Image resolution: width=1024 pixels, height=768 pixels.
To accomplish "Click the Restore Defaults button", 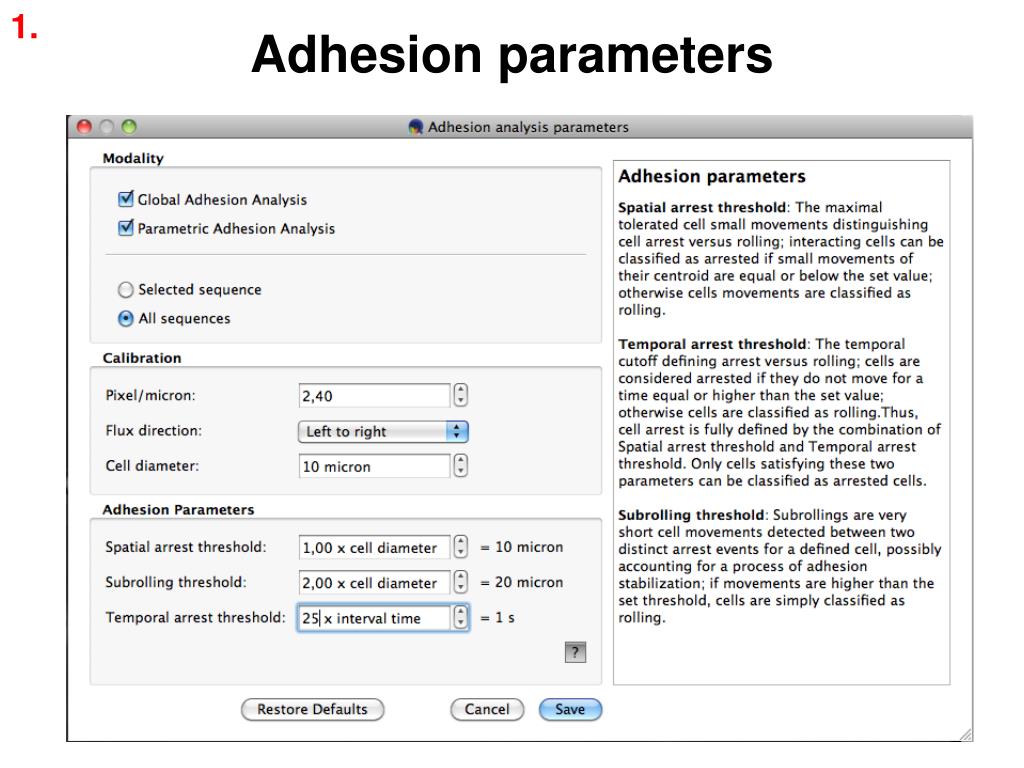I will pos(312,709).
